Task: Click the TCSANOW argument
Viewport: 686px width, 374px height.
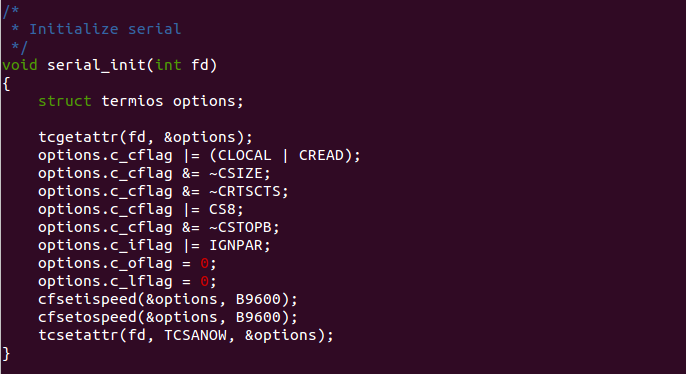Action: coord(195,335)
